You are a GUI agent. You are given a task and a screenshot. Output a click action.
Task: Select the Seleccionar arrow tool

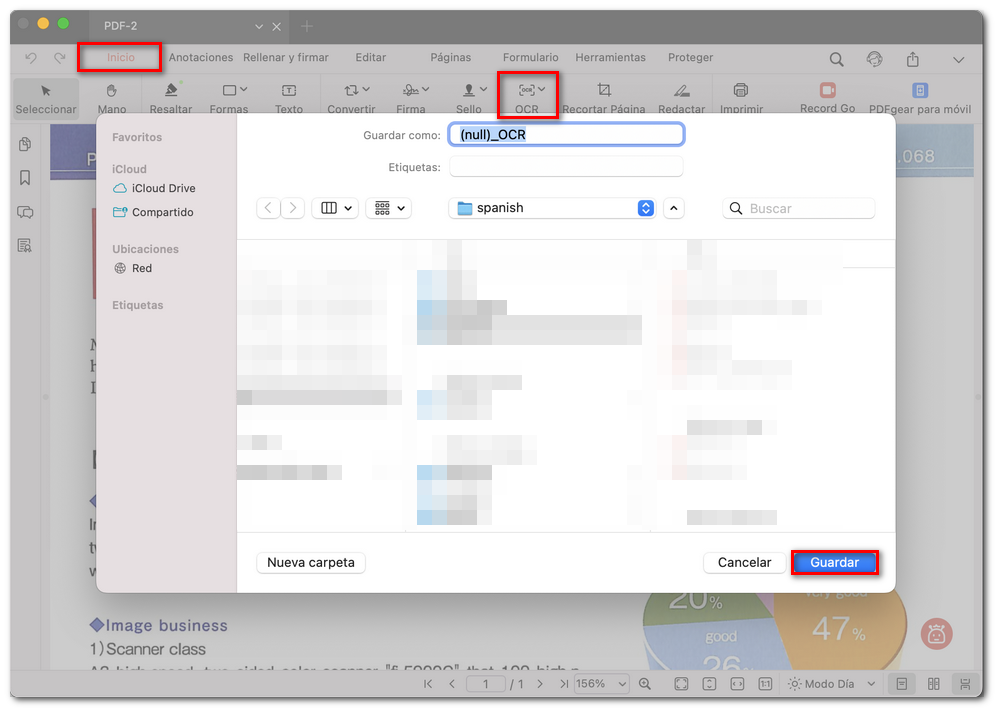pos(45,95)
